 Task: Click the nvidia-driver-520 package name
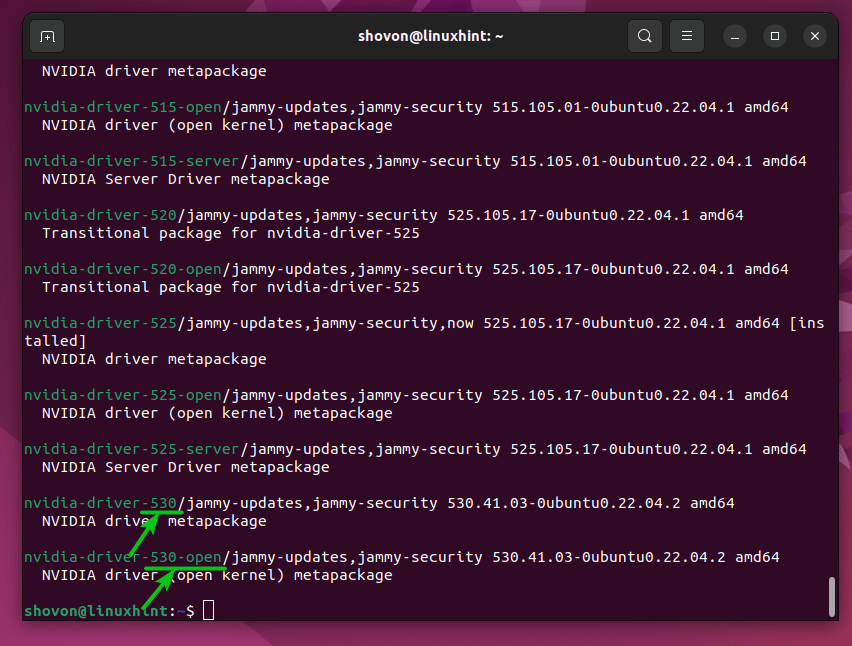click(x=101, y=215)
